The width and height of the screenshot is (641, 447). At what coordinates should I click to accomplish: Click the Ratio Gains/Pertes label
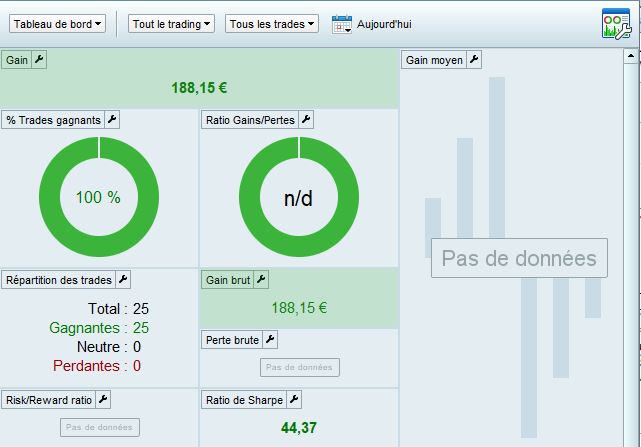click(x=250, y=120)
